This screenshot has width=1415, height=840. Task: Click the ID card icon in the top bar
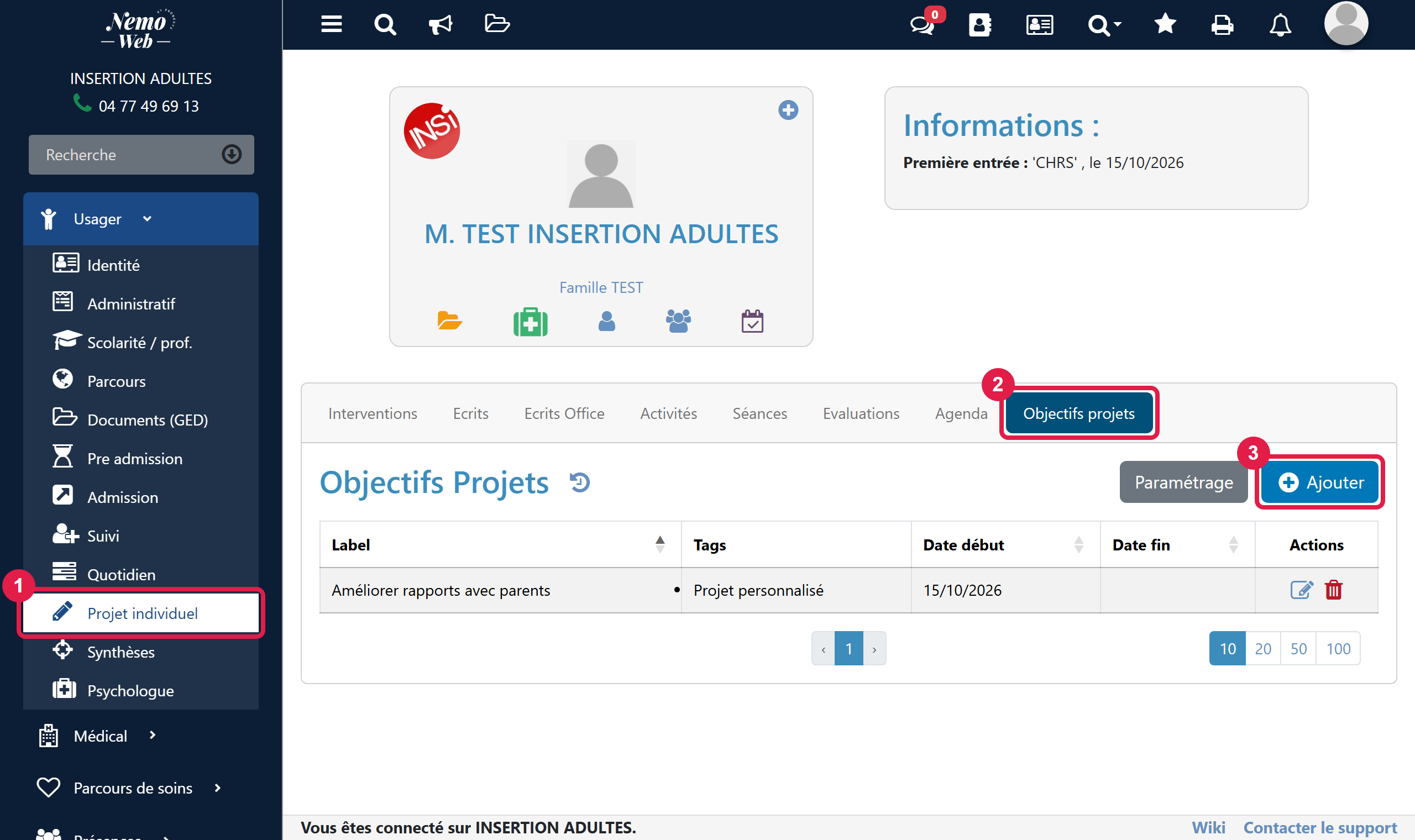pos(1039,25)
